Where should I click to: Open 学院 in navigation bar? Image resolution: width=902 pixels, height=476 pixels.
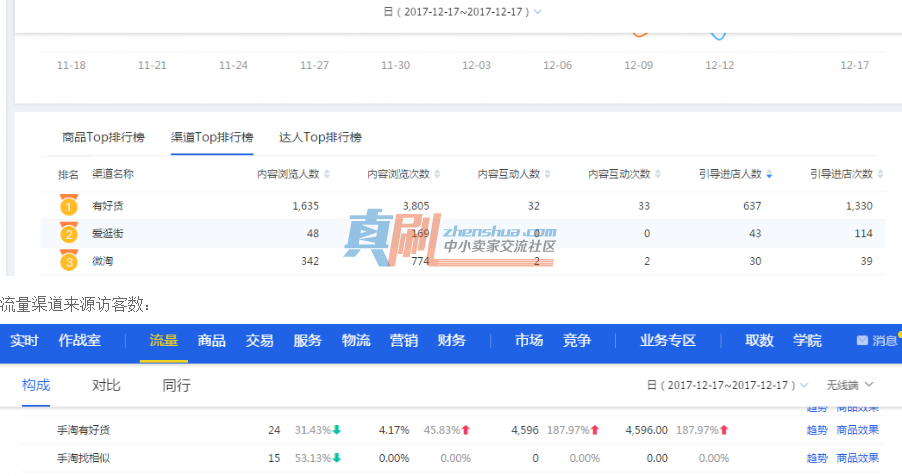807,341
